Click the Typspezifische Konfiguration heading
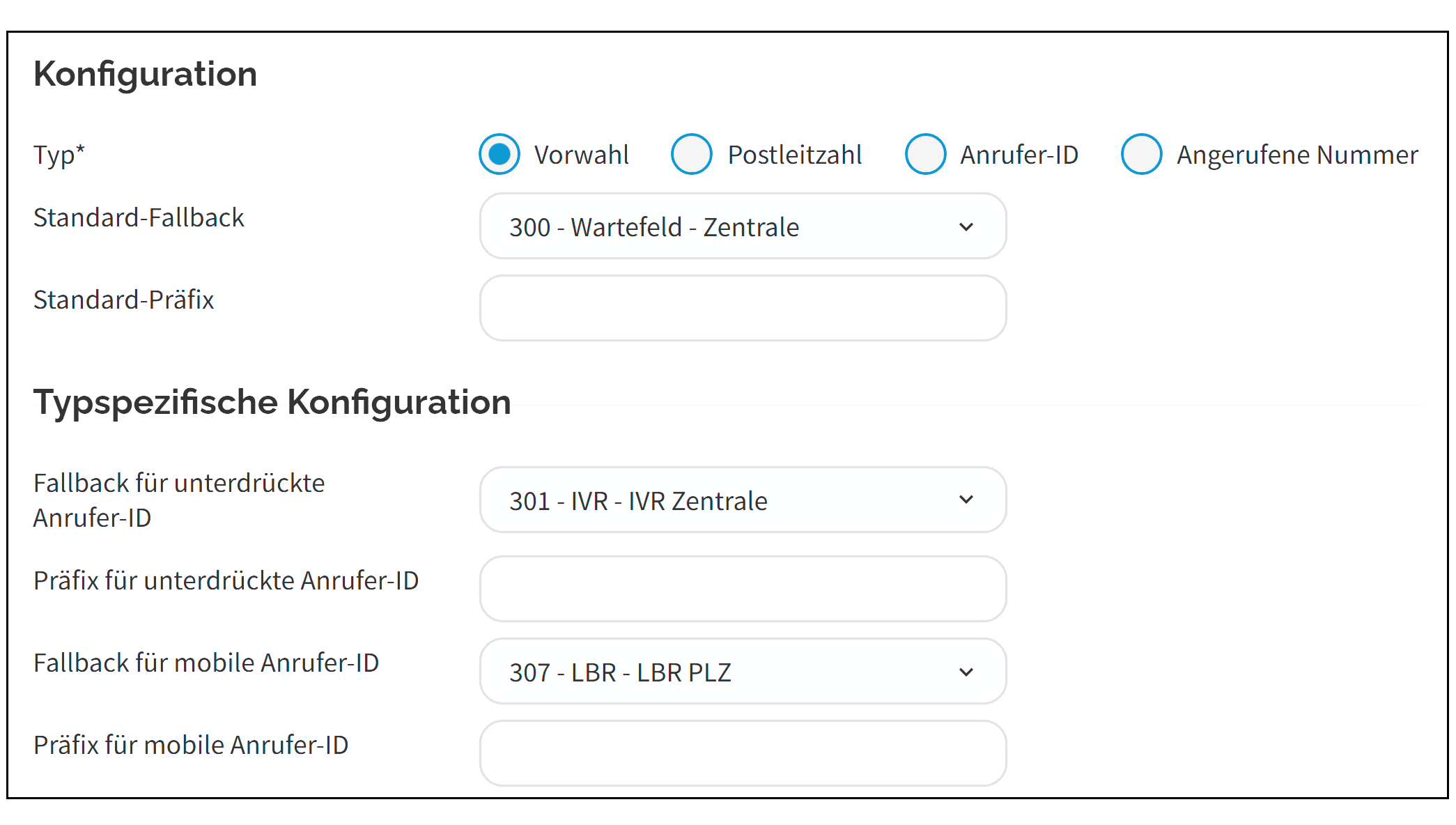 coord(272,402)
